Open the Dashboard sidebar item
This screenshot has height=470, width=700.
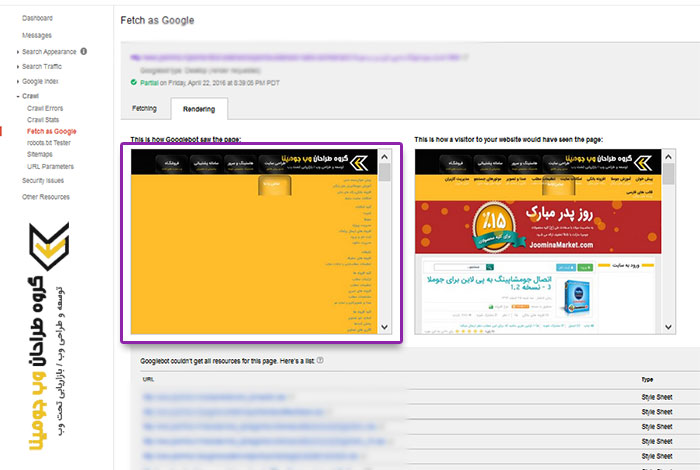(38, 18)
